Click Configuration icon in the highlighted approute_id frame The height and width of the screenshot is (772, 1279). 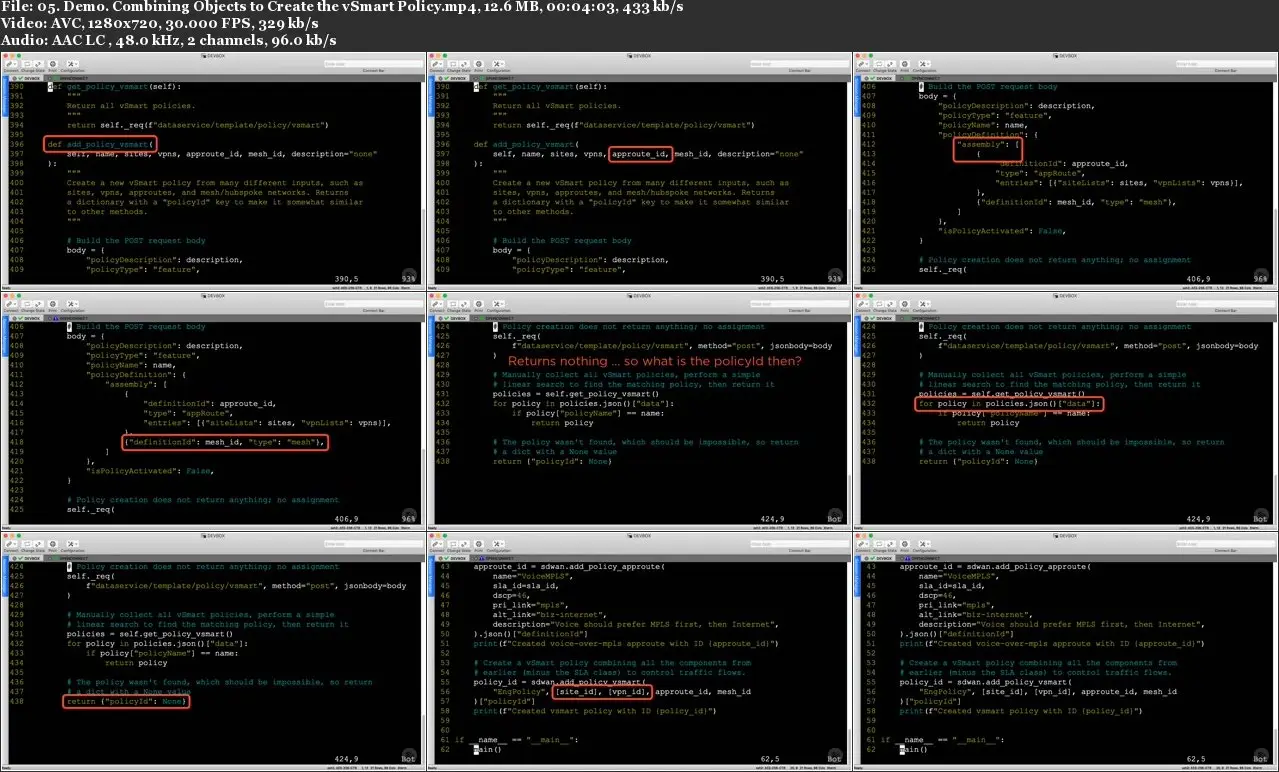[x=498, y=66]
